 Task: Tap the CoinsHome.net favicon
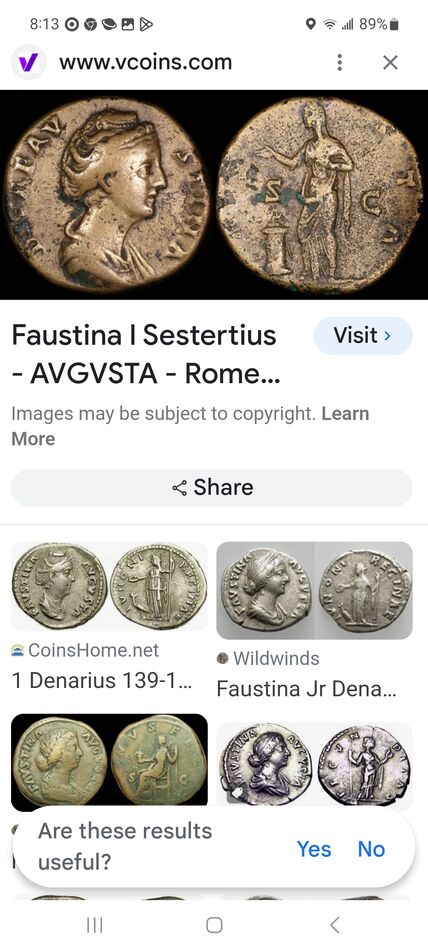[18, 651]
